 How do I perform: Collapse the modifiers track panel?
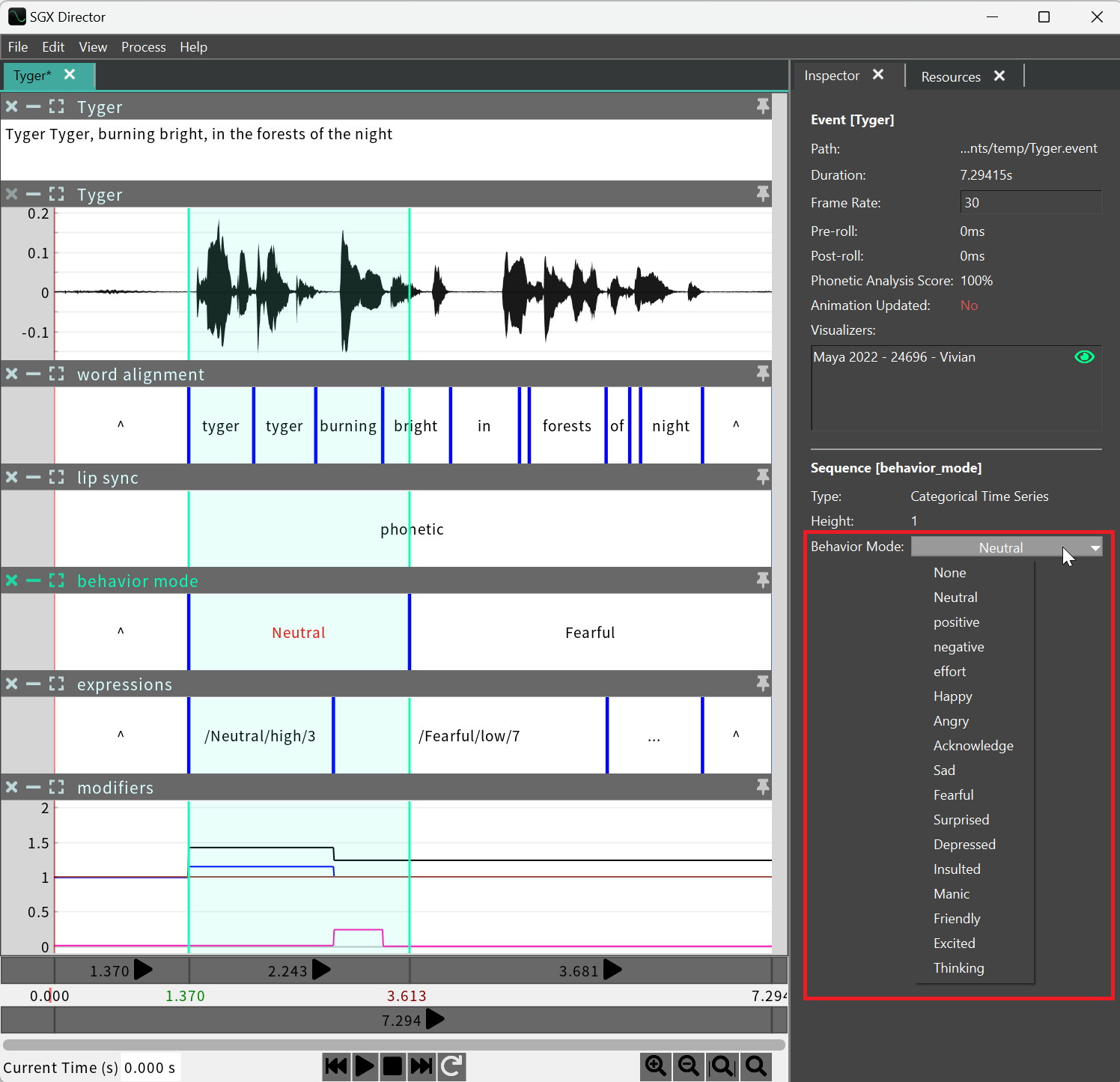click(34, 787)
